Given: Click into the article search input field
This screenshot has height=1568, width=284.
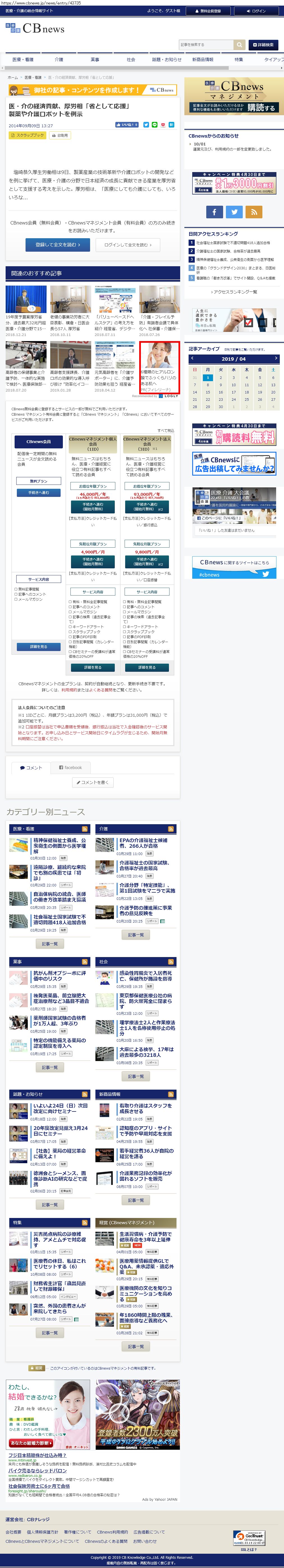Looking at the screenshot, I should pyautogui.click(x=206, y=45).
